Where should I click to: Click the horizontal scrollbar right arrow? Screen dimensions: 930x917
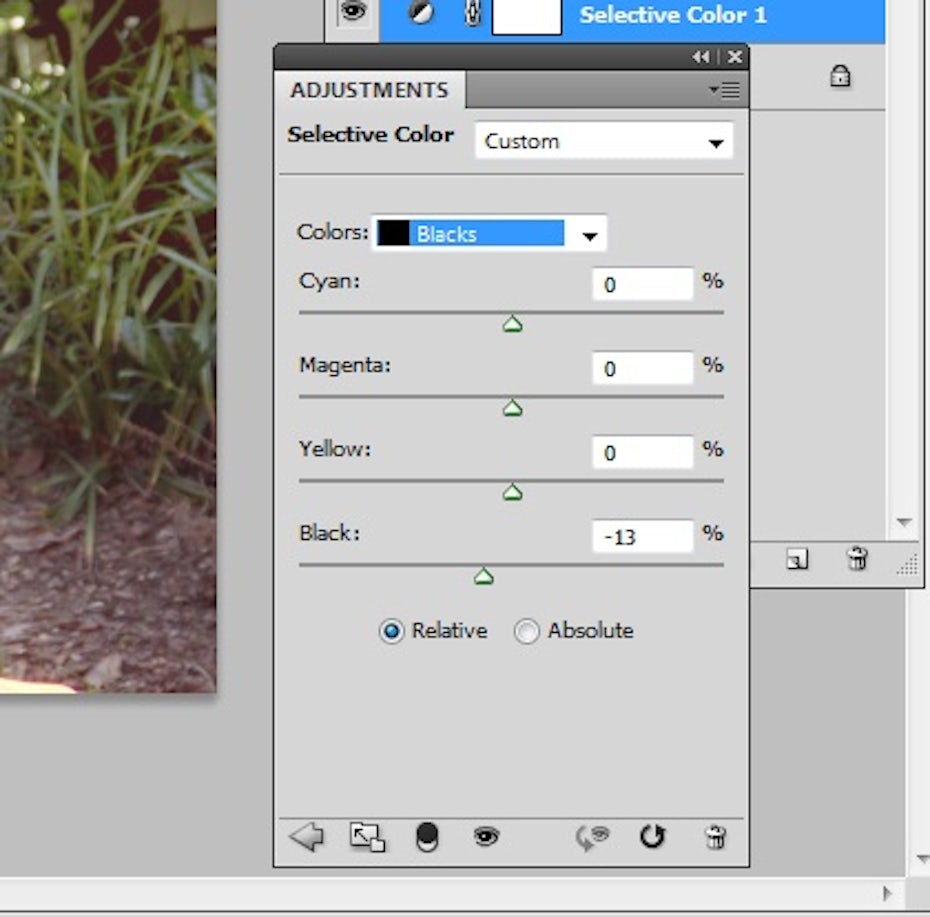click(x=887, y=893)
